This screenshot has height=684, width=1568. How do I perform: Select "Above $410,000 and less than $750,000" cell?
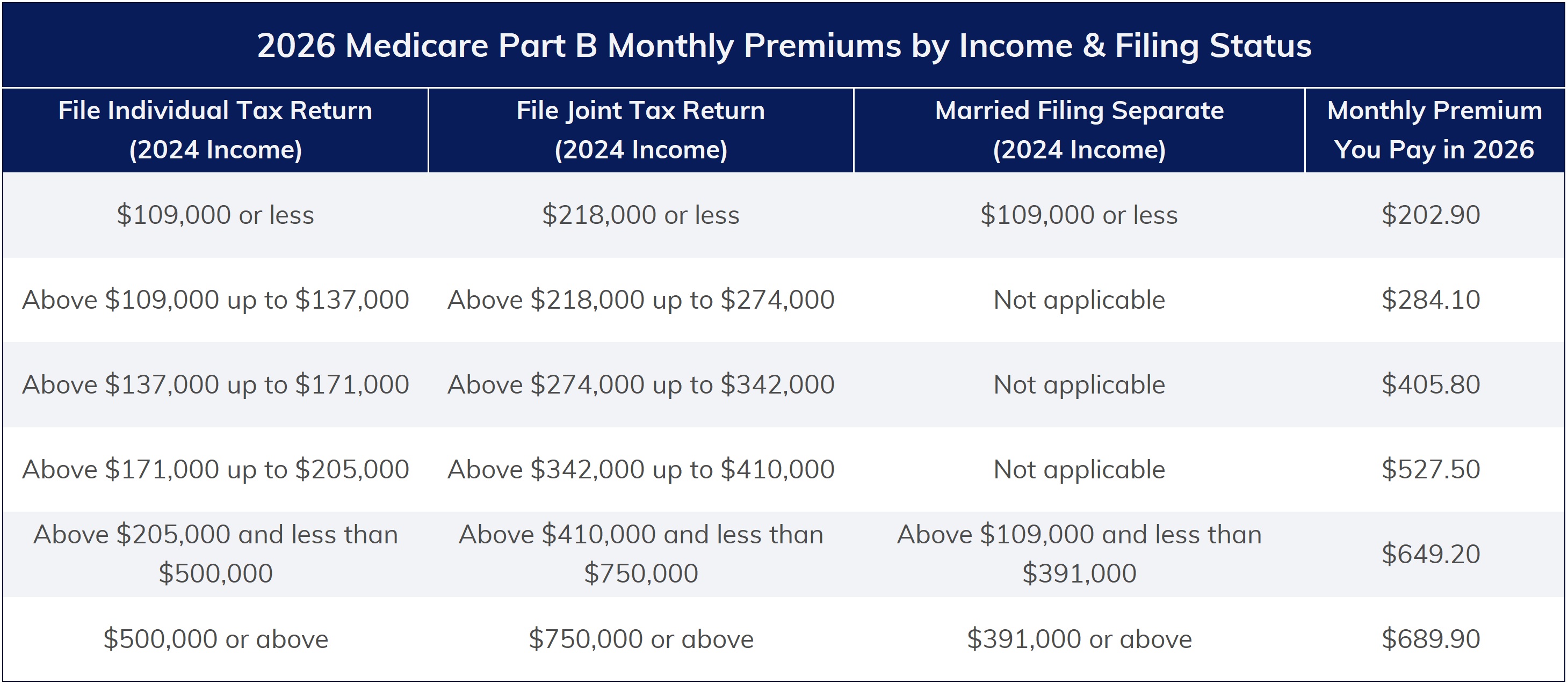640,554
